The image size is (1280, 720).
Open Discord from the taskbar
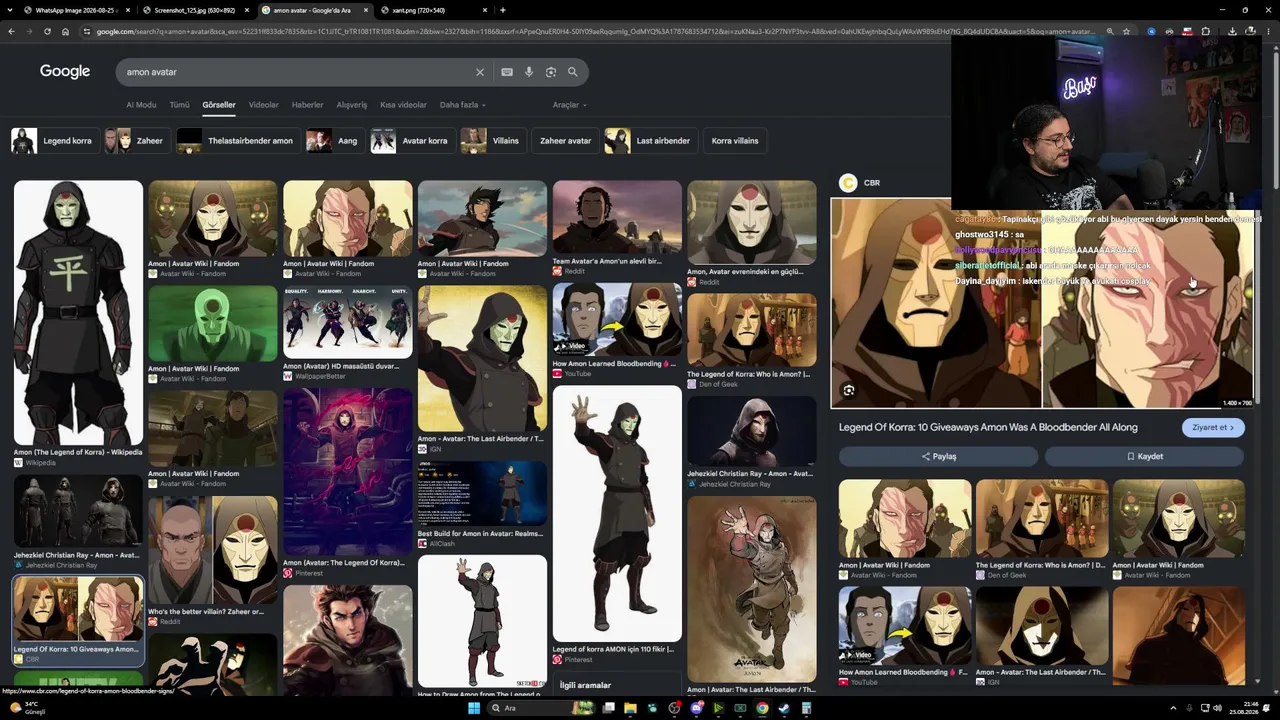coord(697,708)
